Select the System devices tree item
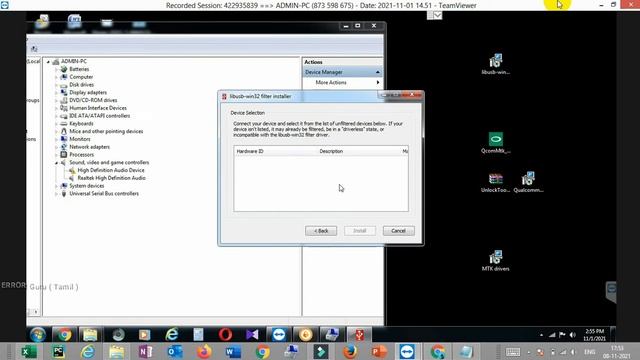 (x=87, y=186)
